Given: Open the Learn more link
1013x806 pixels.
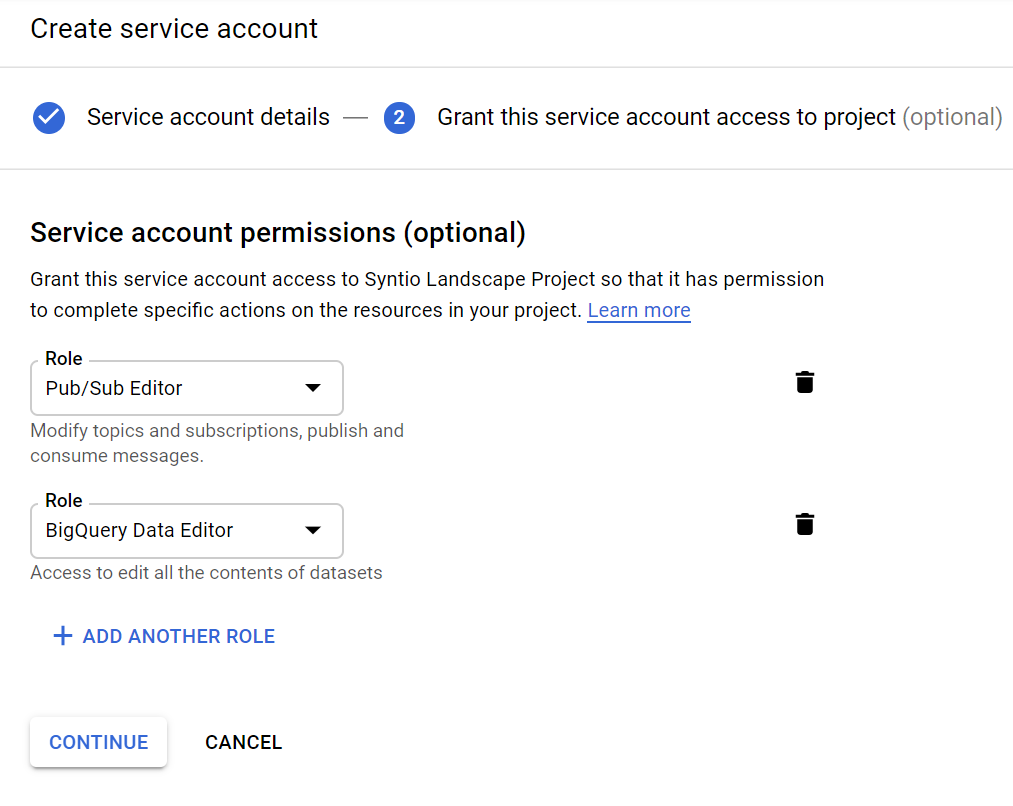Looking at the screenshot, I should tap(639, 311).
